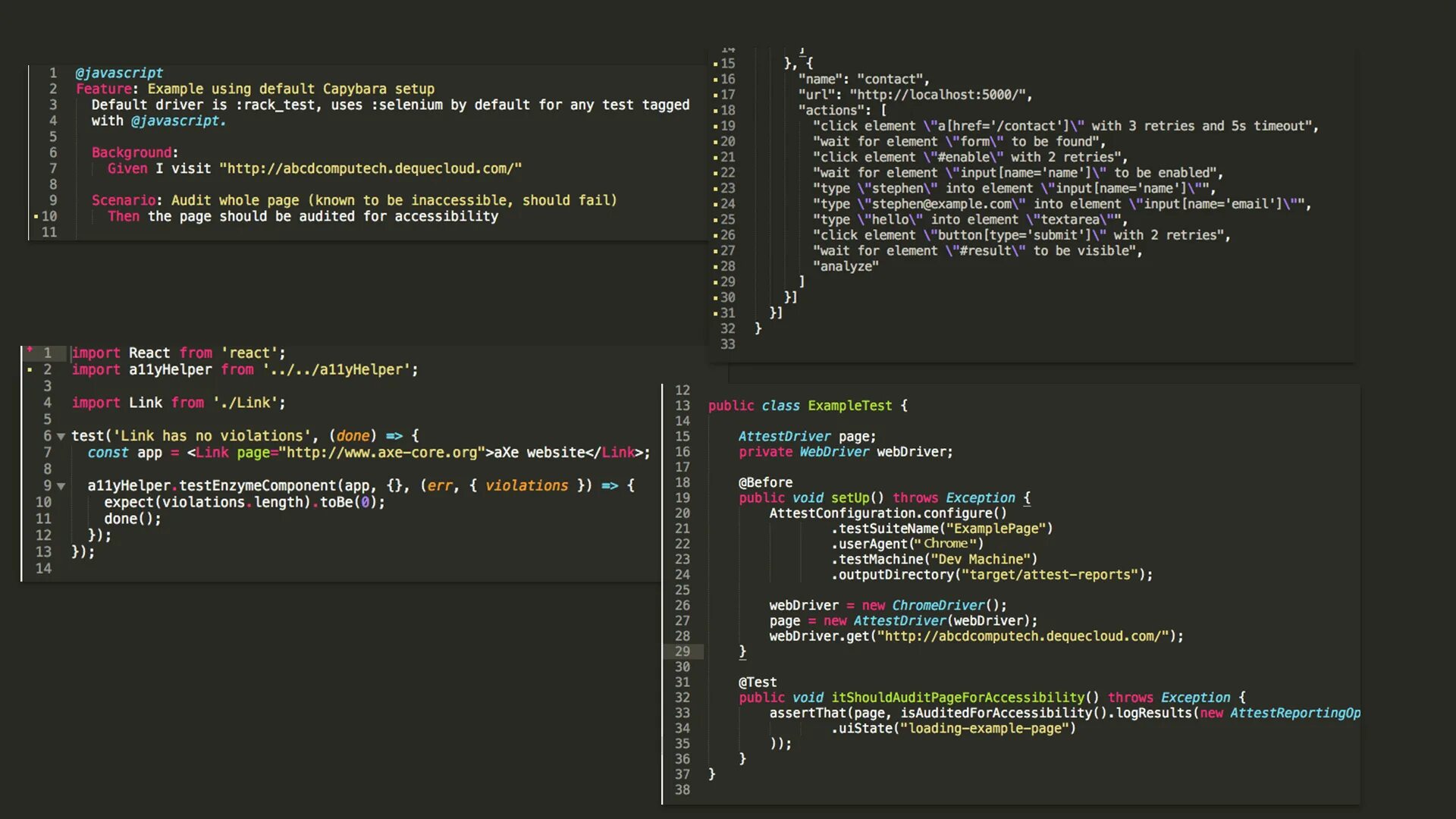This screenshot has width=1456, height=819.
Task: Click the "contact" name value in the JSON
Action: (x=890, y=79)
